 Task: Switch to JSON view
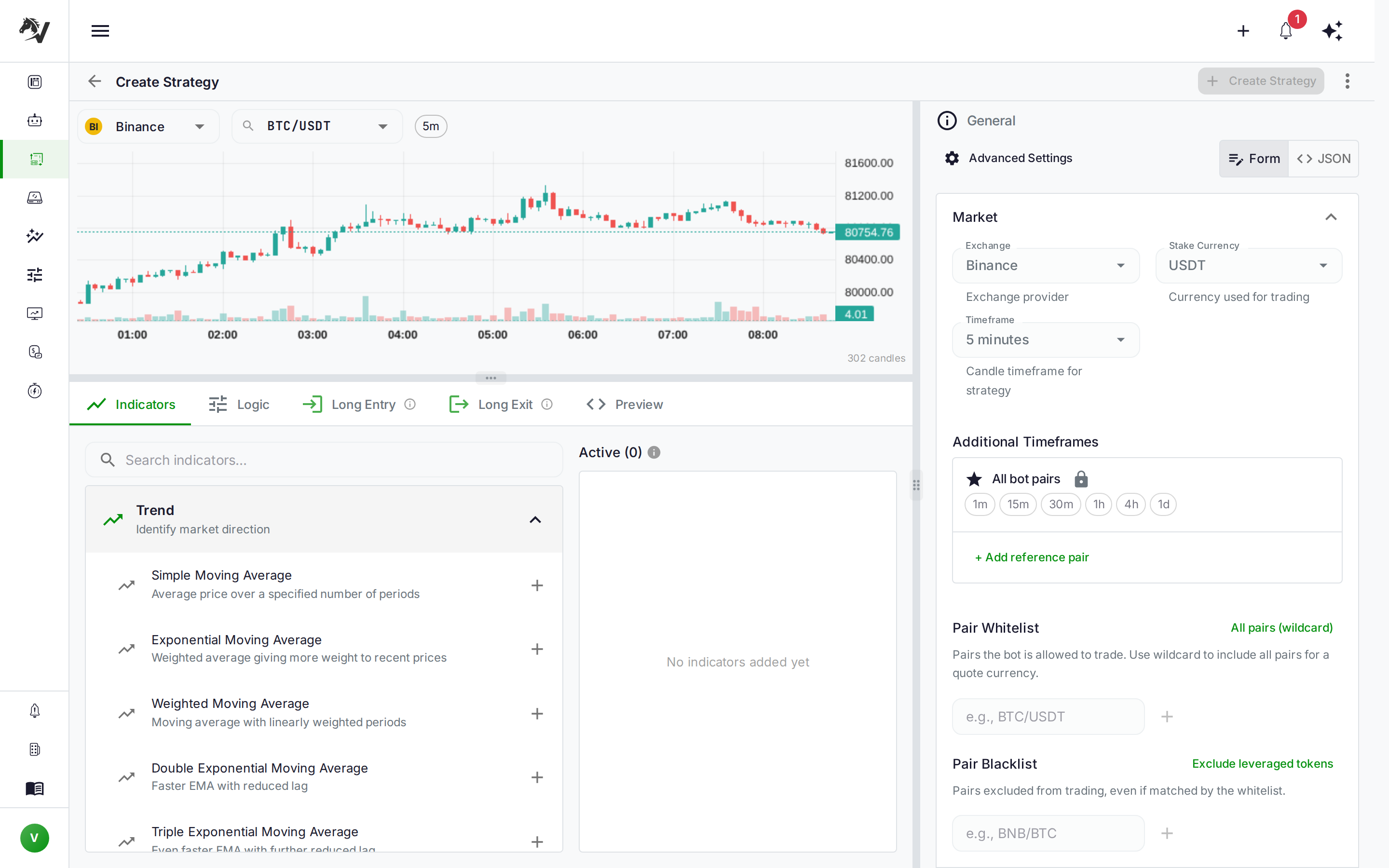1323,159
